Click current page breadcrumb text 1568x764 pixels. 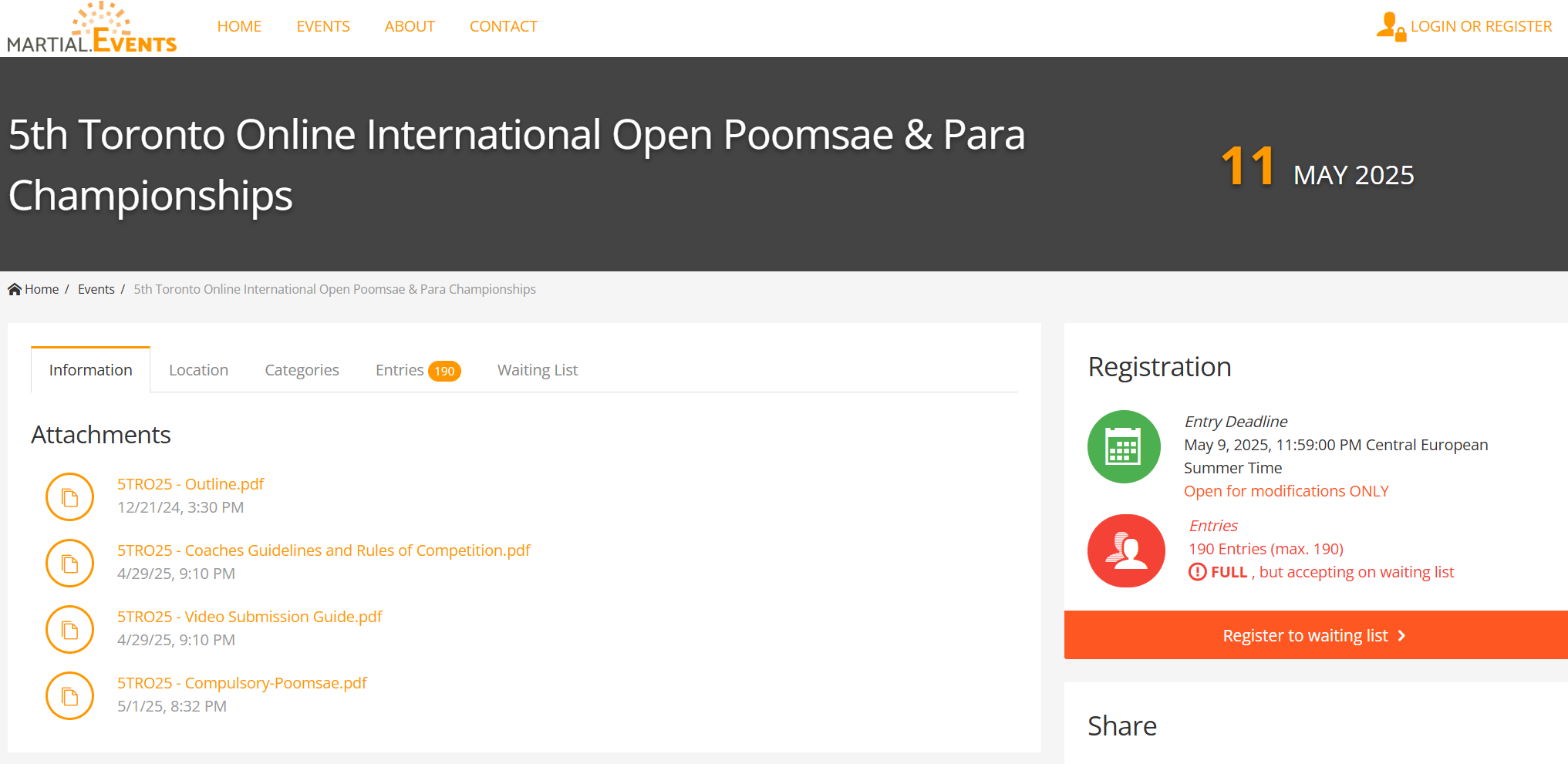click(335, 289)
